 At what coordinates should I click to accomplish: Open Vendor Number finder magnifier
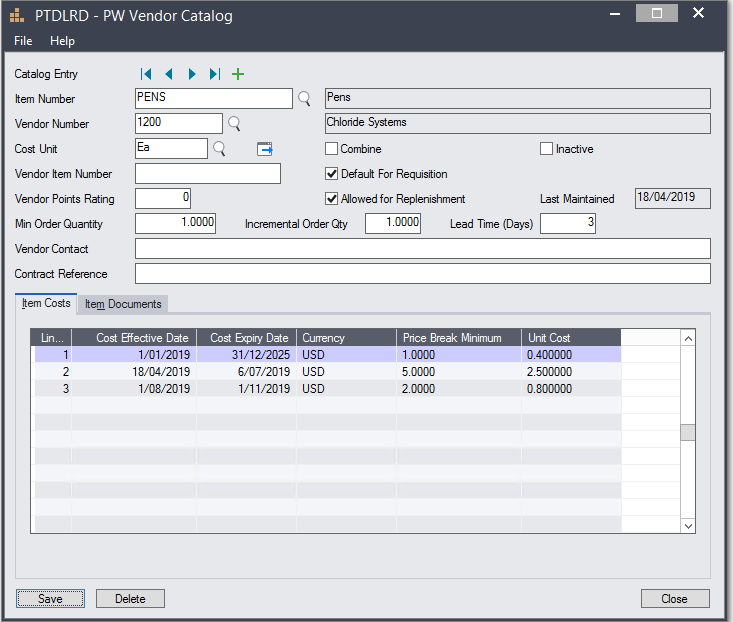coord(234,124)
